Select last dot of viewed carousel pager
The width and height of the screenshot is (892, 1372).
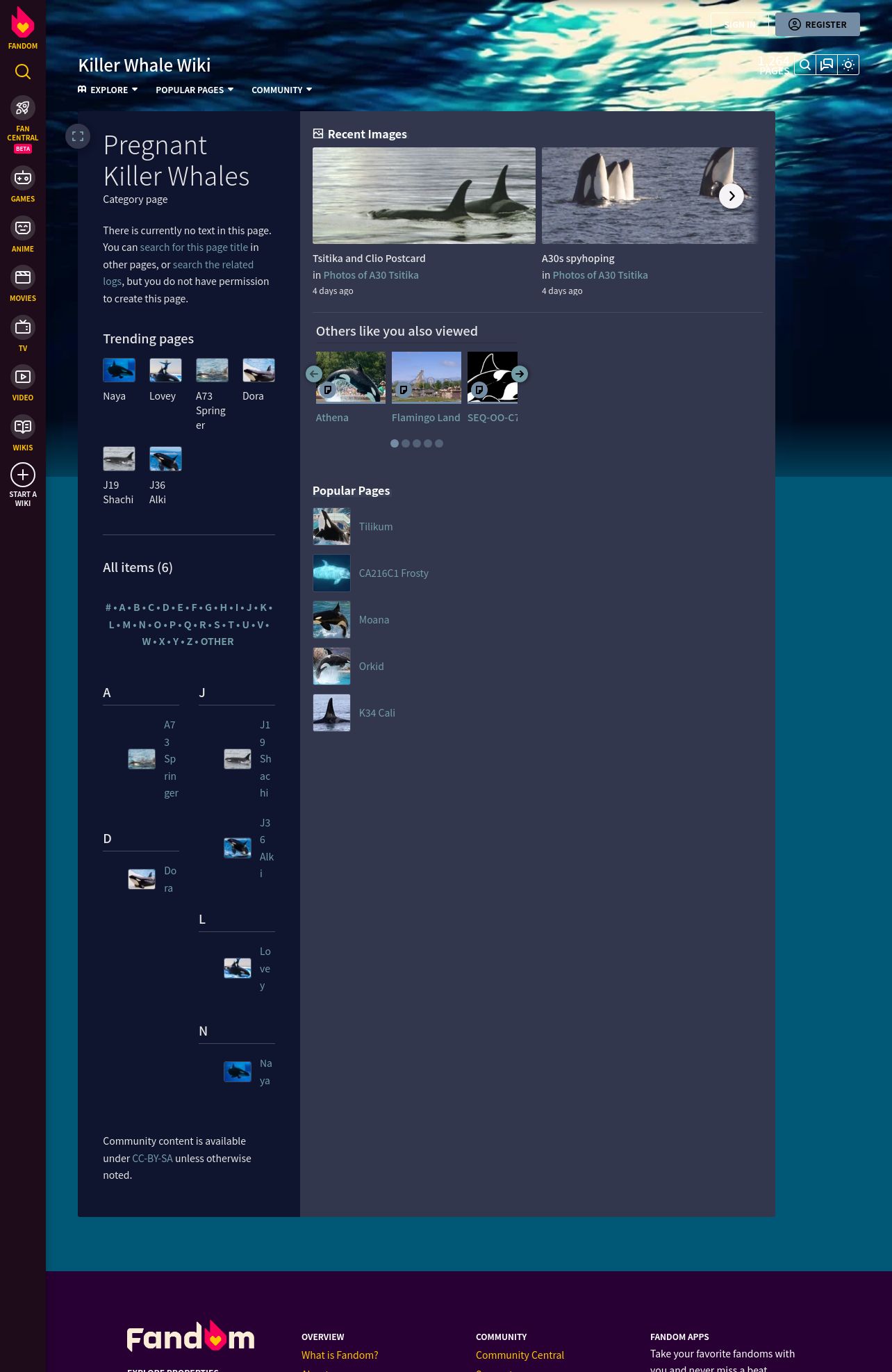439,443
